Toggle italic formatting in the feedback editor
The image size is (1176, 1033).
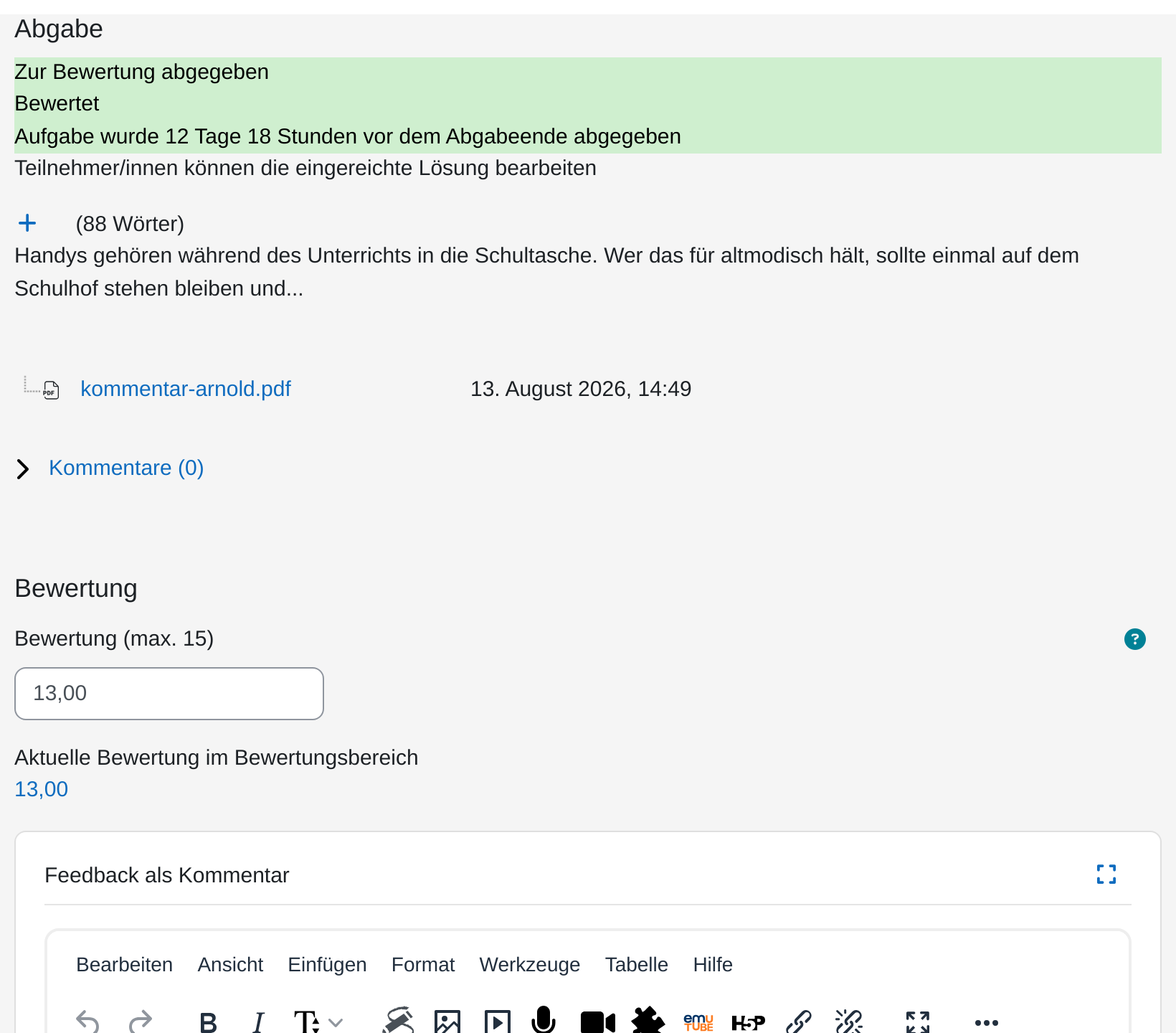259,1022
